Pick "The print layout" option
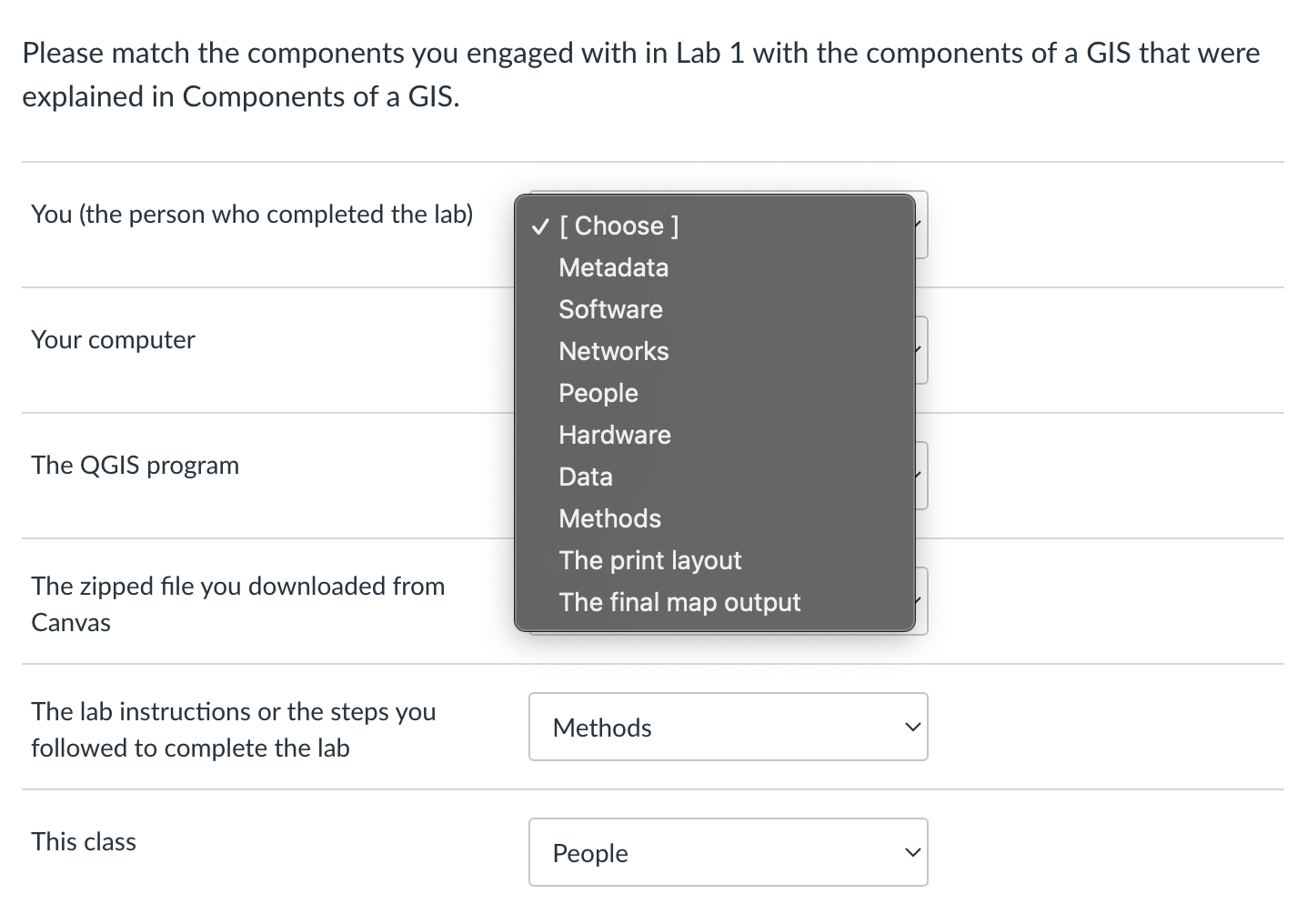Image resolution: width=1297 pixels, height=924 pixels. 650,560
